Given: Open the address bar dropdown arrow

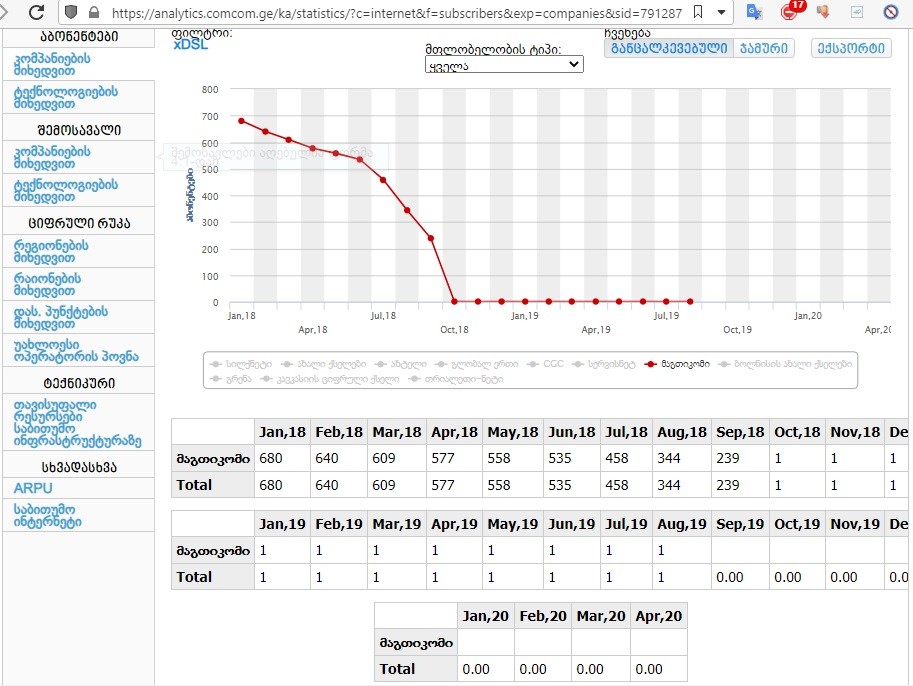Looking at the screenshot, I should (723, 13).
